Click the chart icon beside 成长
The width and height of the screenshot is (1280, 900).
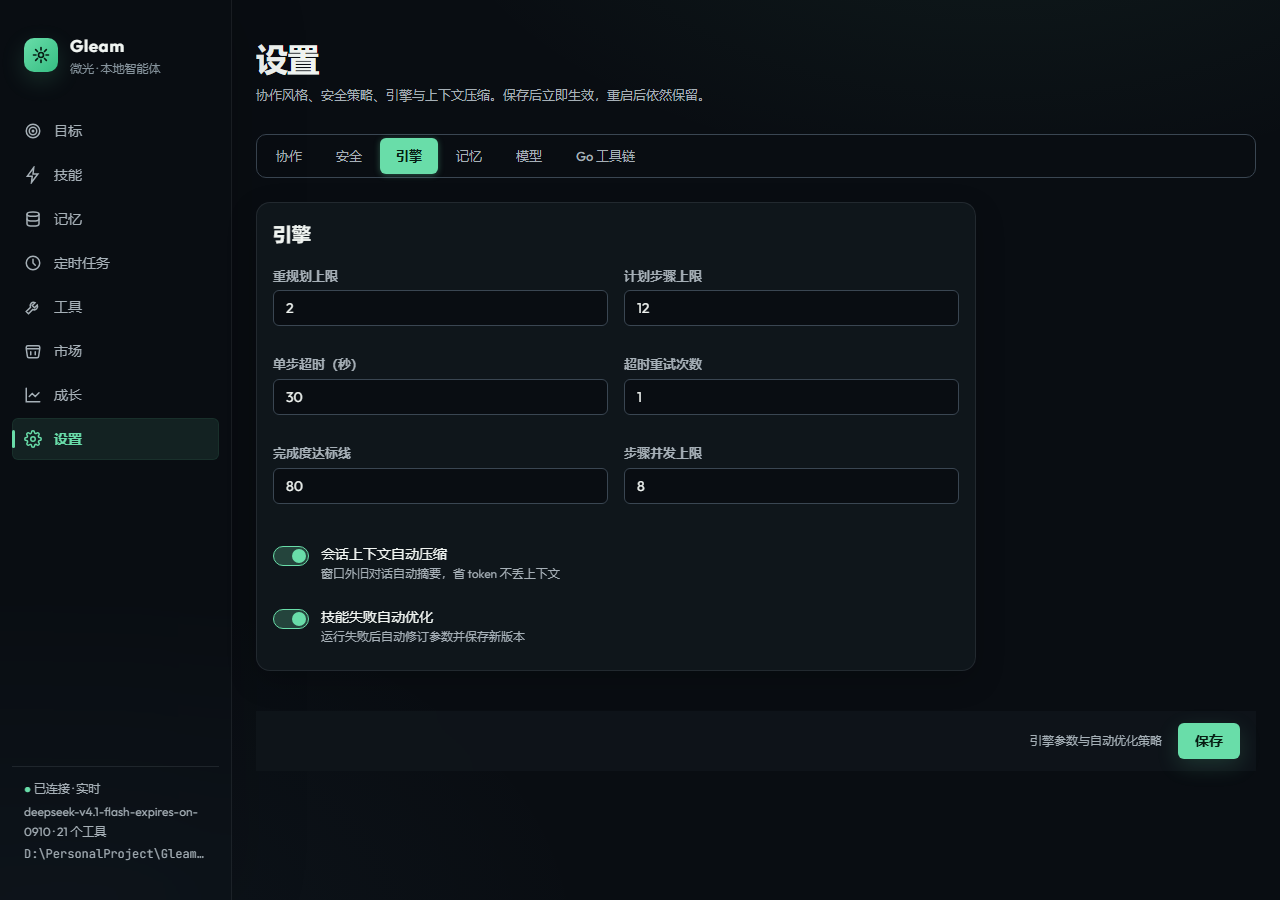tap(33, 395)
